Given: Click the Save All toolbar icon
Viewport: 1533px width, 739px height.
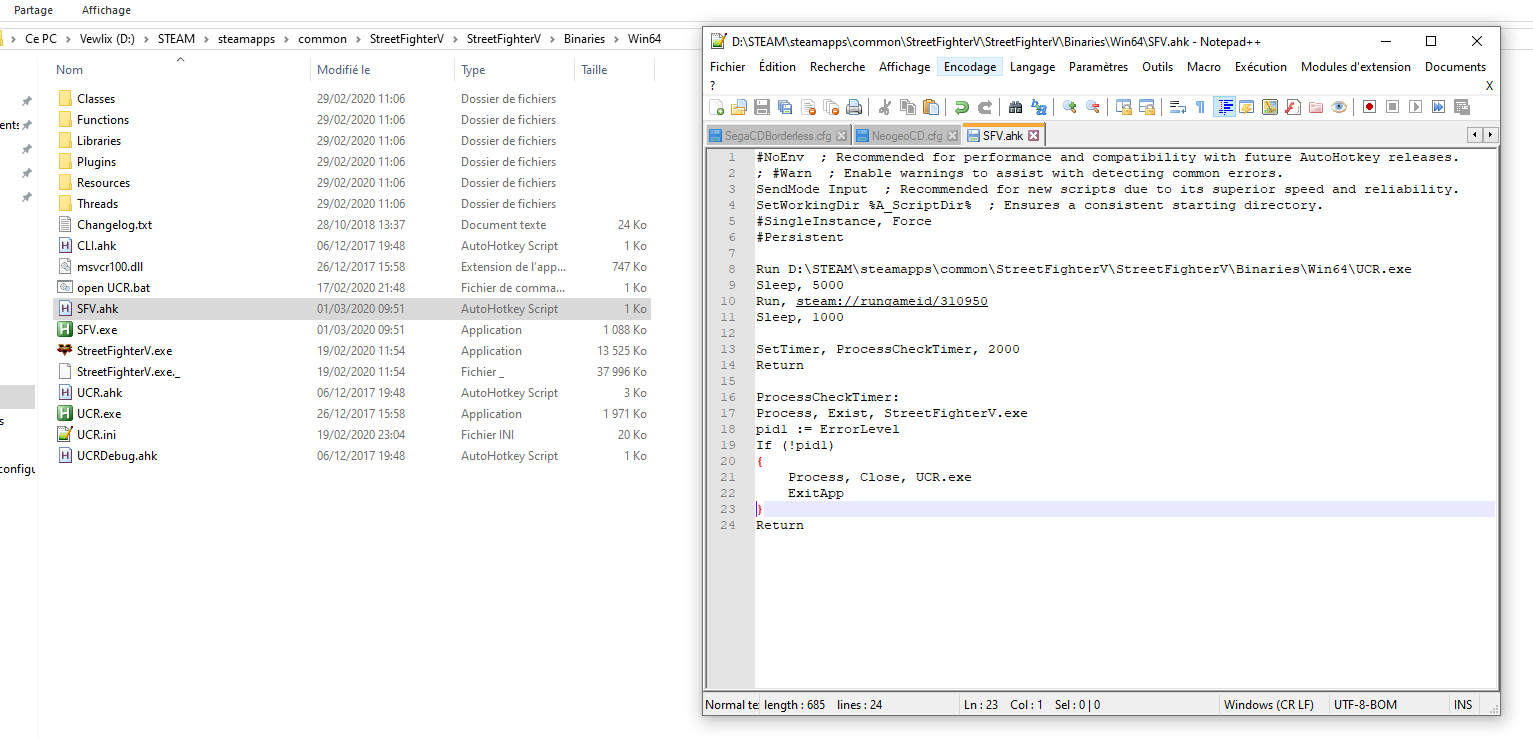Looking at the screenshot, I should tap(785, 107).
